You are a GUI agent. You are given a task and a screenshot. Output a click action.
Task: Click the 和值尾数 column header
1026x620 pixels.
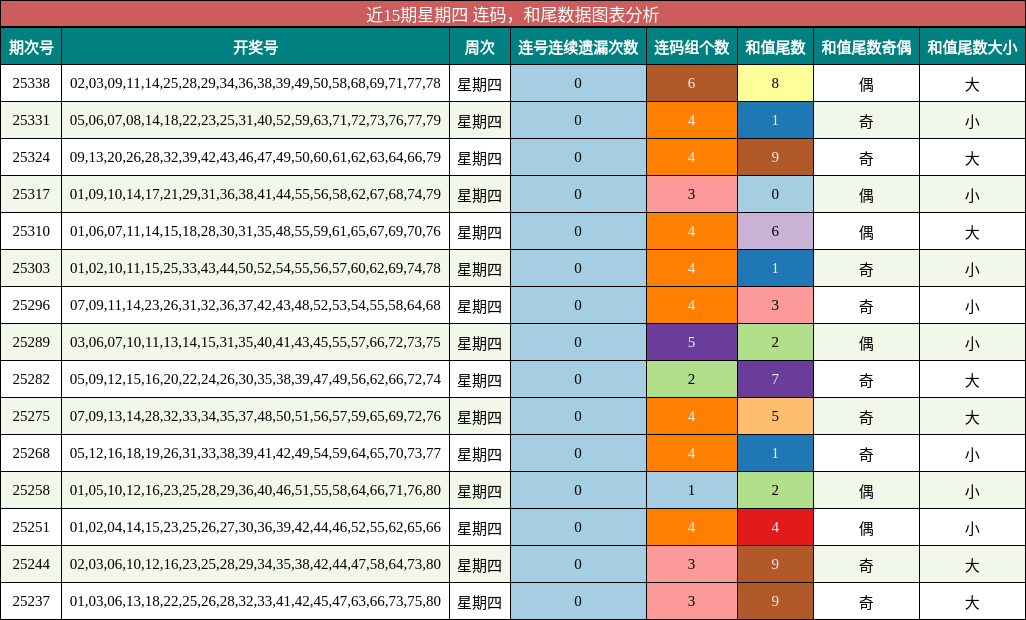[x=774, y=47]
